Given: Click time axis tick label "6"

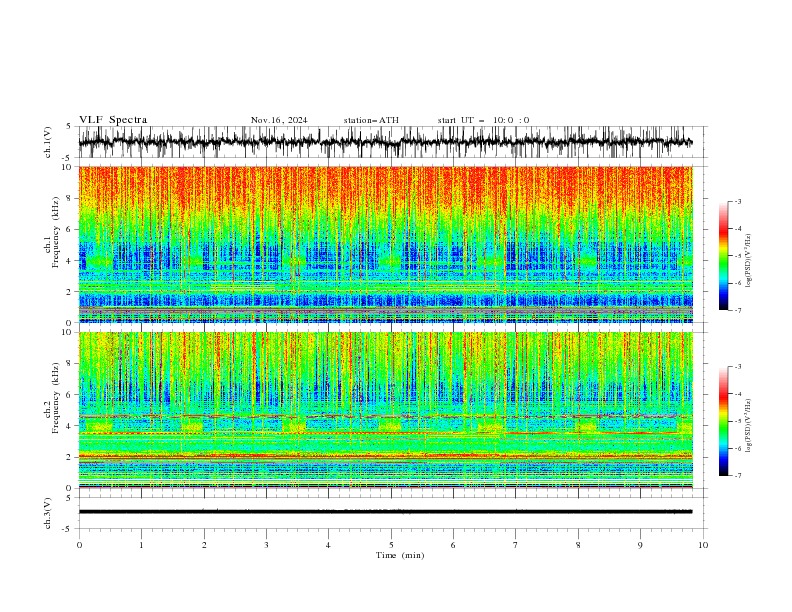Looking at the screenshot, I should click(x=453, y=545).
